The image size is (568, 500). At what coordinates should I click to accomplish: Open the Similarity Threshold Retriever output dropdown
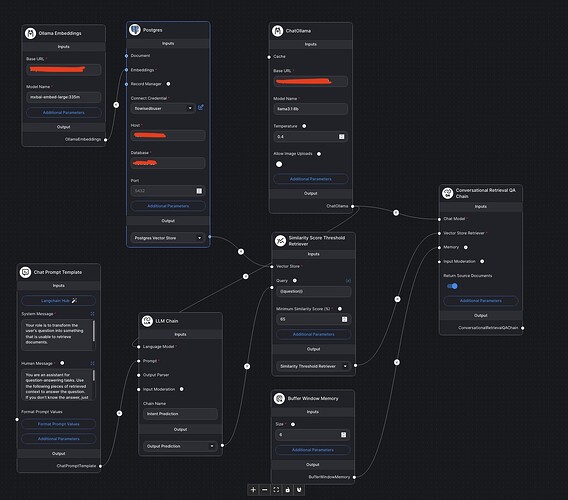coord(313,366)
